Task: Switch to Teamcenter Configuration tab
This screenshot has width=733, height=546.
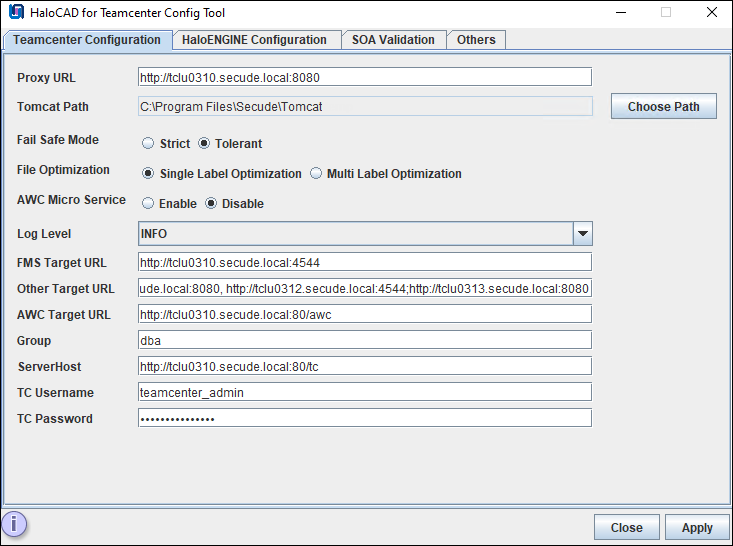Action: coord(87,40)
